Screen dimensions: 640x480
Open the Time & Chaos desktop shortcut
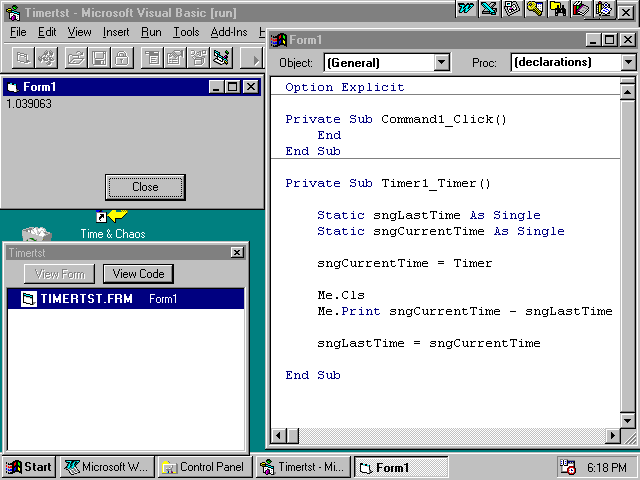click(x=112, y=224)
